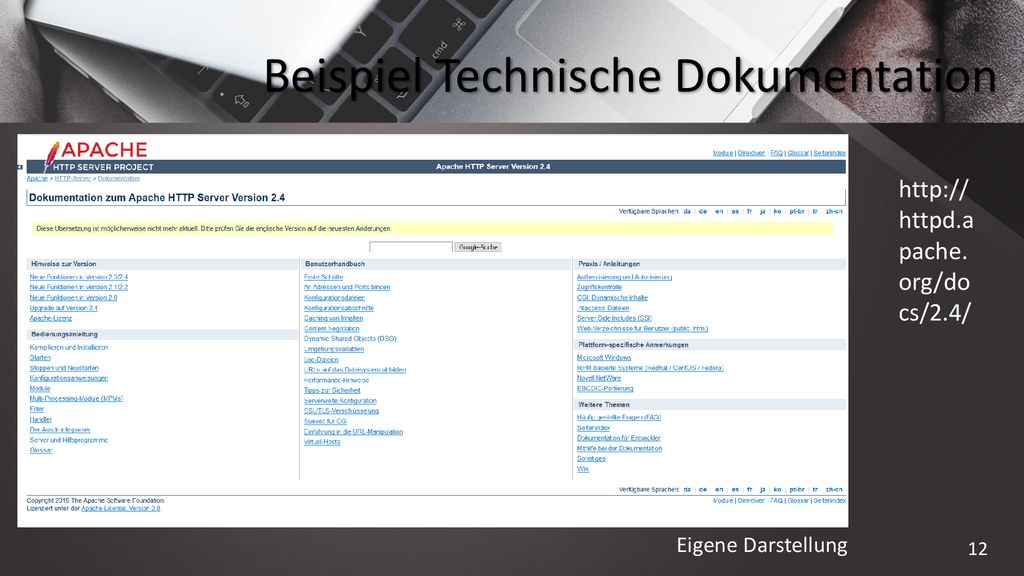Open the Performance-Hinweise link

click(x=336, y=380)
